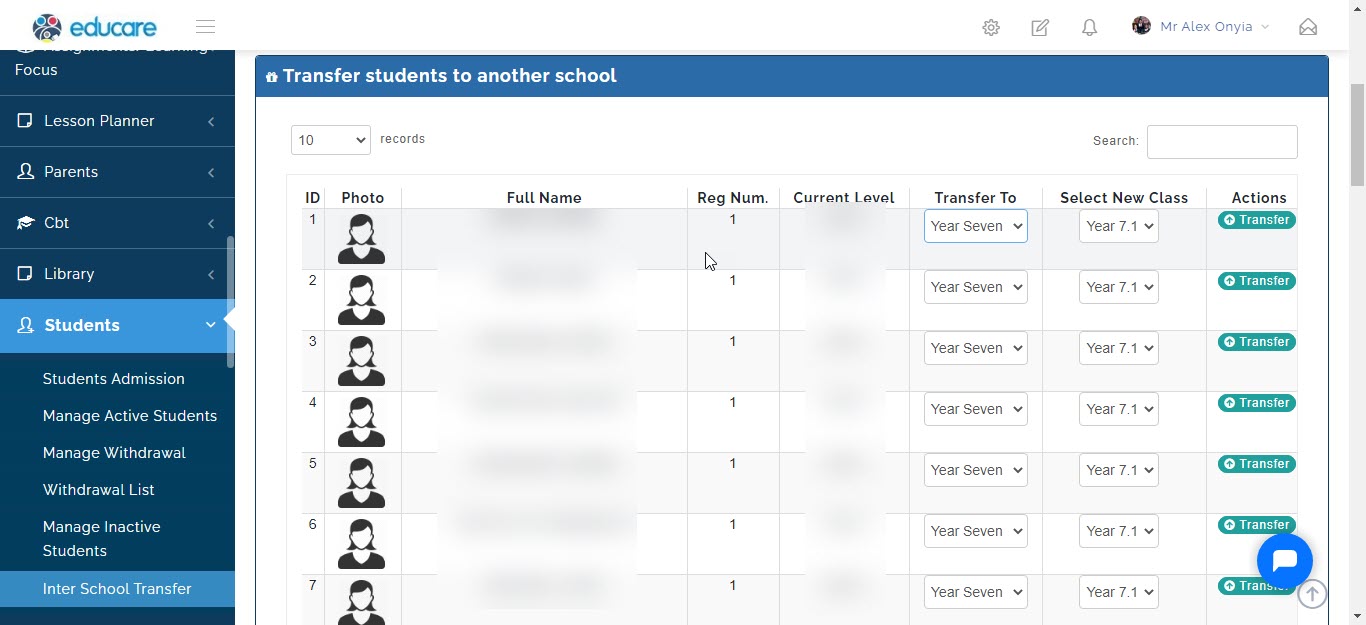The width and height of the screenshot is (1366, 625).
Task: Click the Parents person icon
Action: tap(25, 172)
